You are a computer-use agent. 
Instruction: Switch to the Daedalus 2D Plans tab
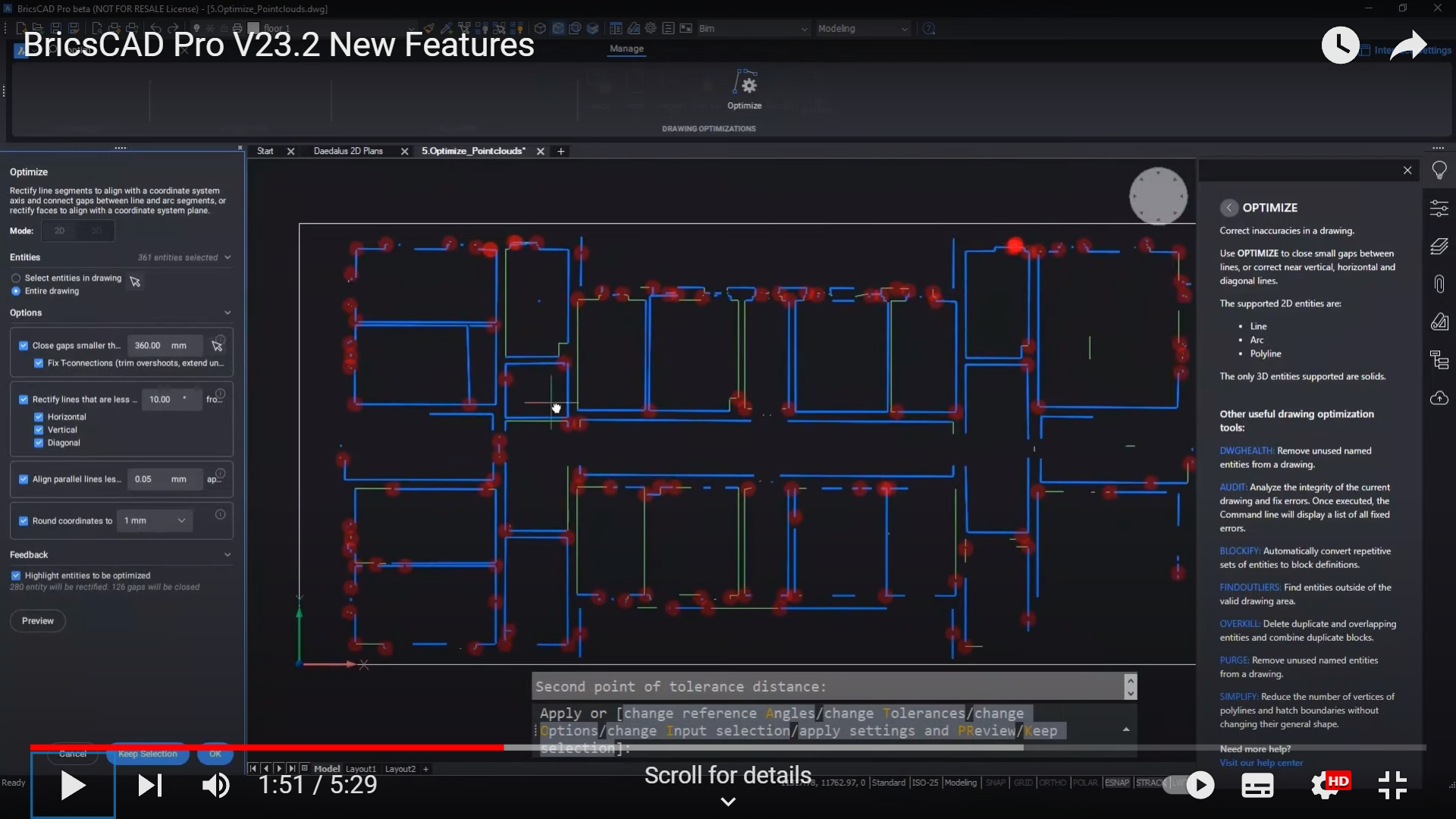click(x=347, y=150)
